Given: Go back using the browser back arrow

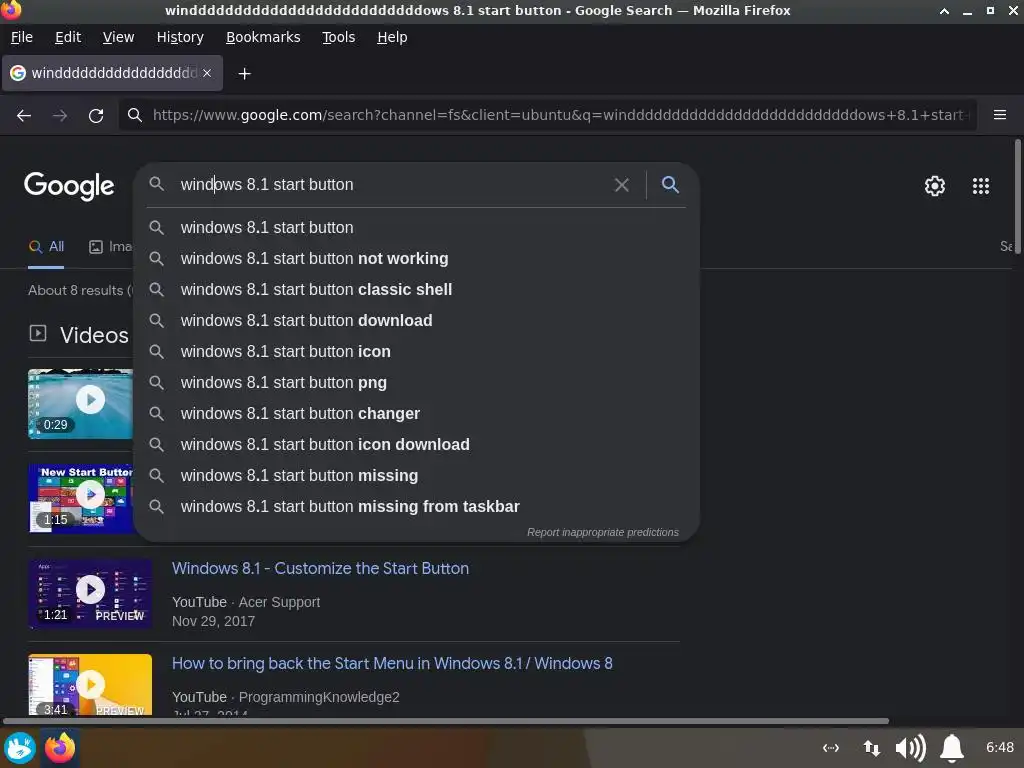Looking at the screenshot, I should click(x=24, y=116).
